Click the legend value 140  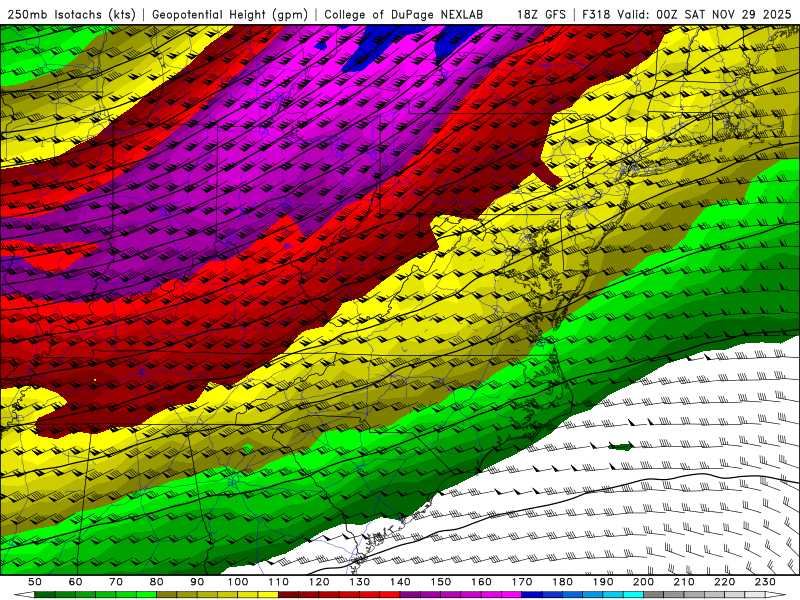point(400,582)
